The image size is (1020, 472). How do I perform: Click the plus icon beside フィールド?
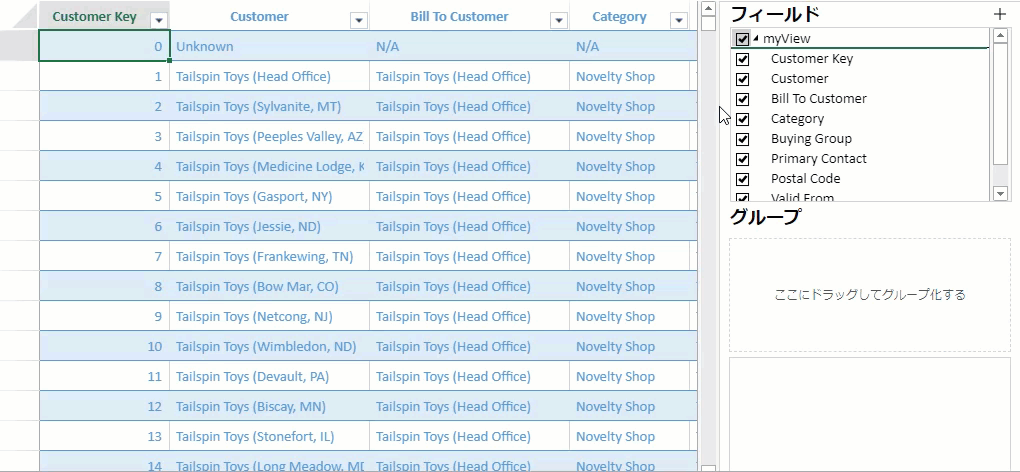(999, 14)
